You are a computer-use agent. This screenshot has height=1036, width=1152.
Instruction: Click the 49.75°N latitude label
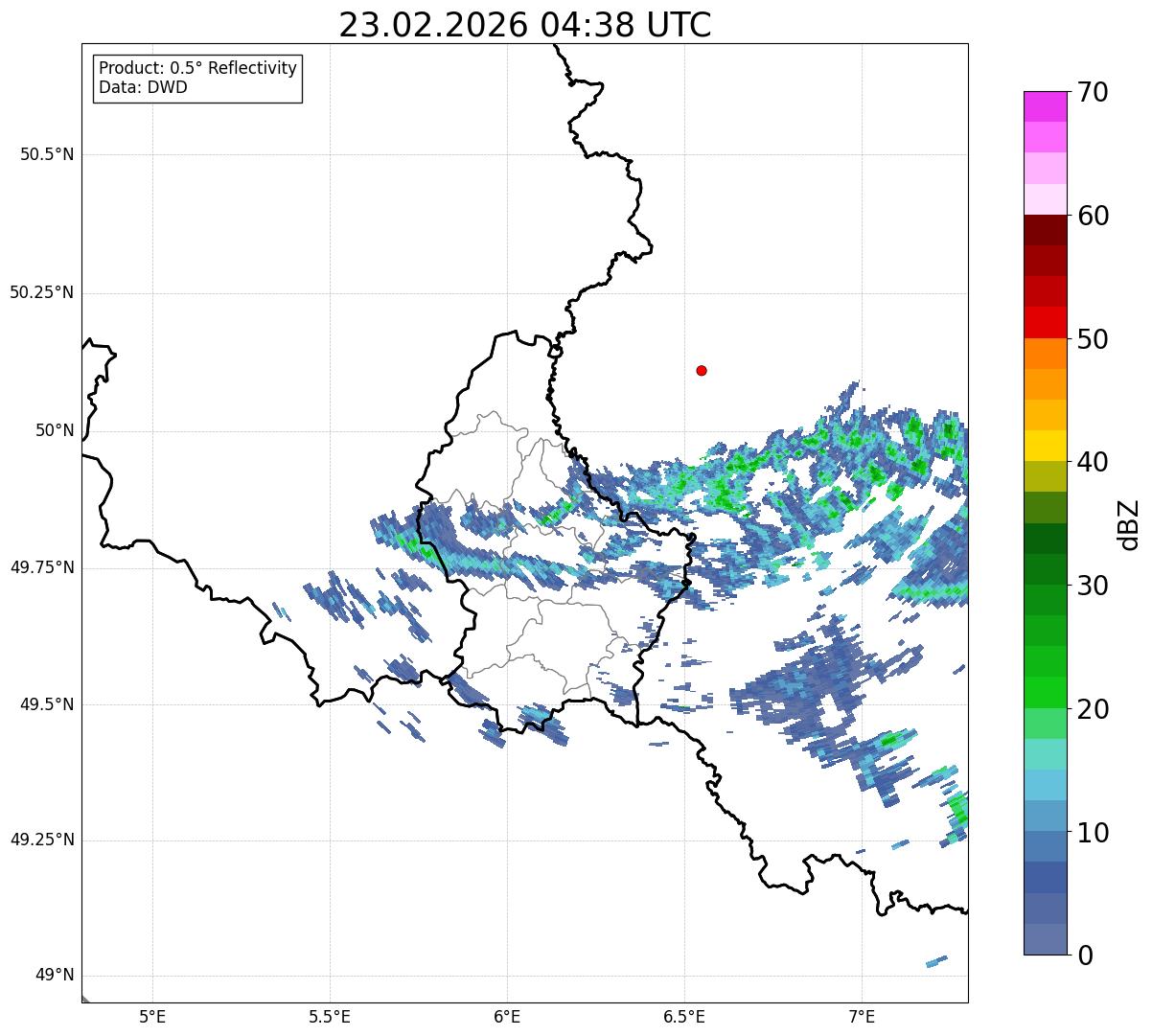click(42, 567)
